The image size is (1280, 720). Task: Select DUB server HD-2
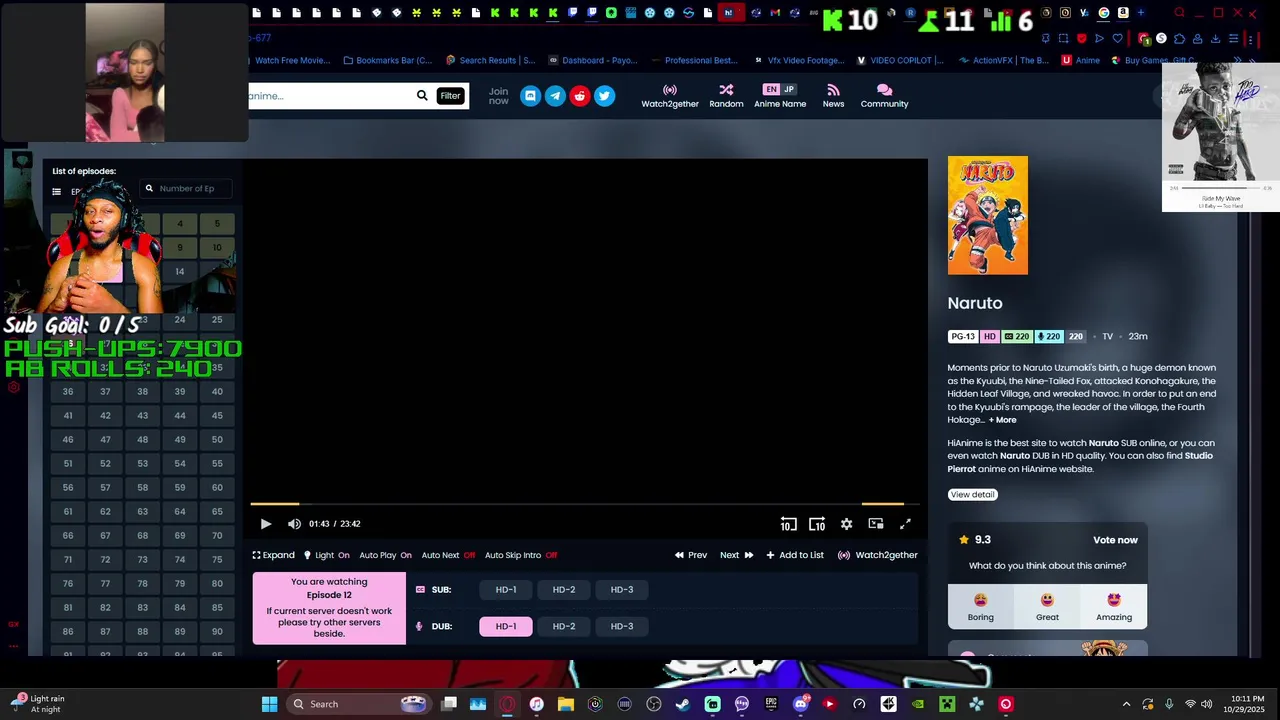tap(564, 626)
